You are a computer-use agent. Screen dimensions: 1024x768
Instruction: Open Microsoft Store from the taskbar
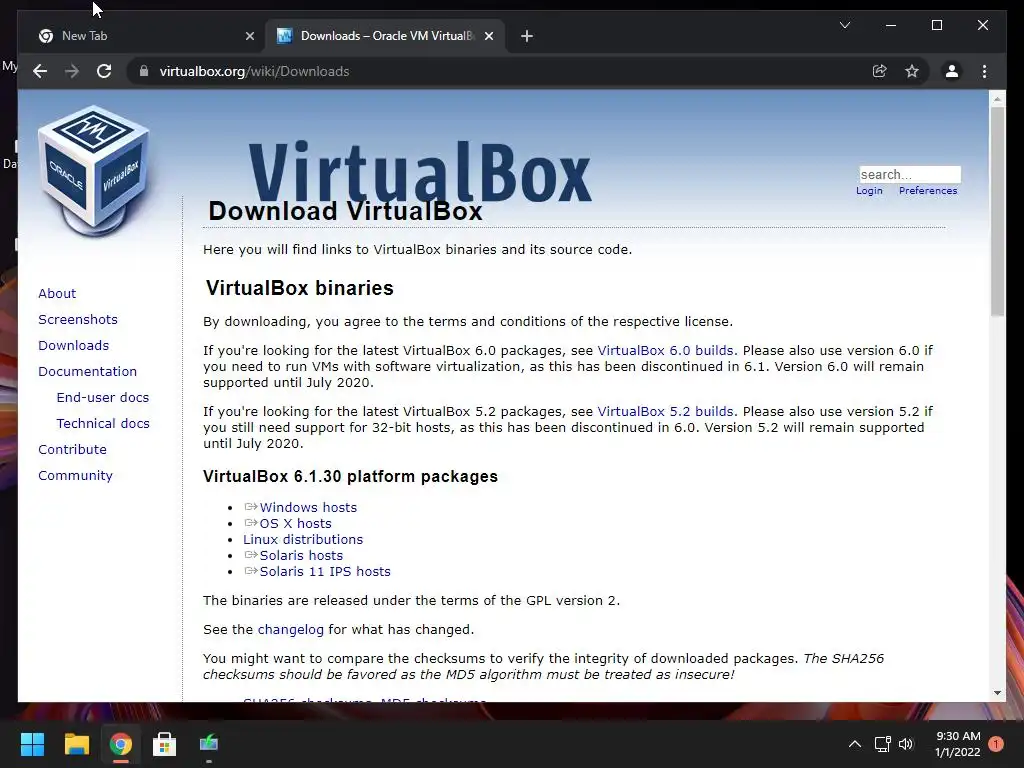click(x=164, y=744)
